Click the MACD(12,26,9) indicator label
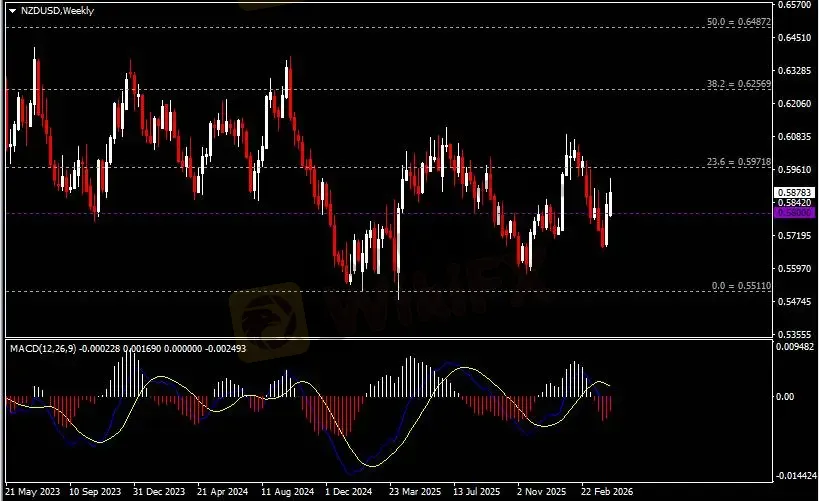Viewport: 819px width, 501px height. point(43,348)
